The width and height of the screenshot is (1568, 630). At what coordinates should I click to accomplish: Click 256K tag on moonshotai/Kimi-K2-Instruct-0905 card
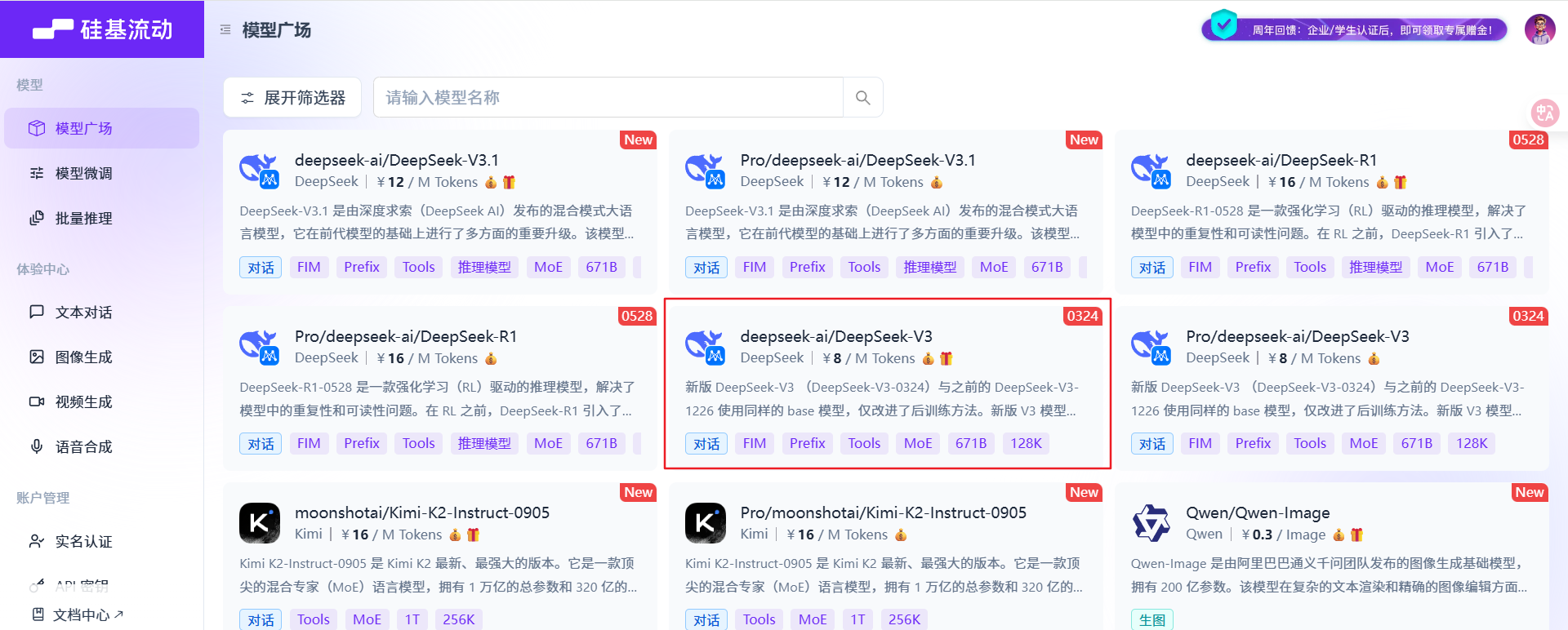coord(458,619)
